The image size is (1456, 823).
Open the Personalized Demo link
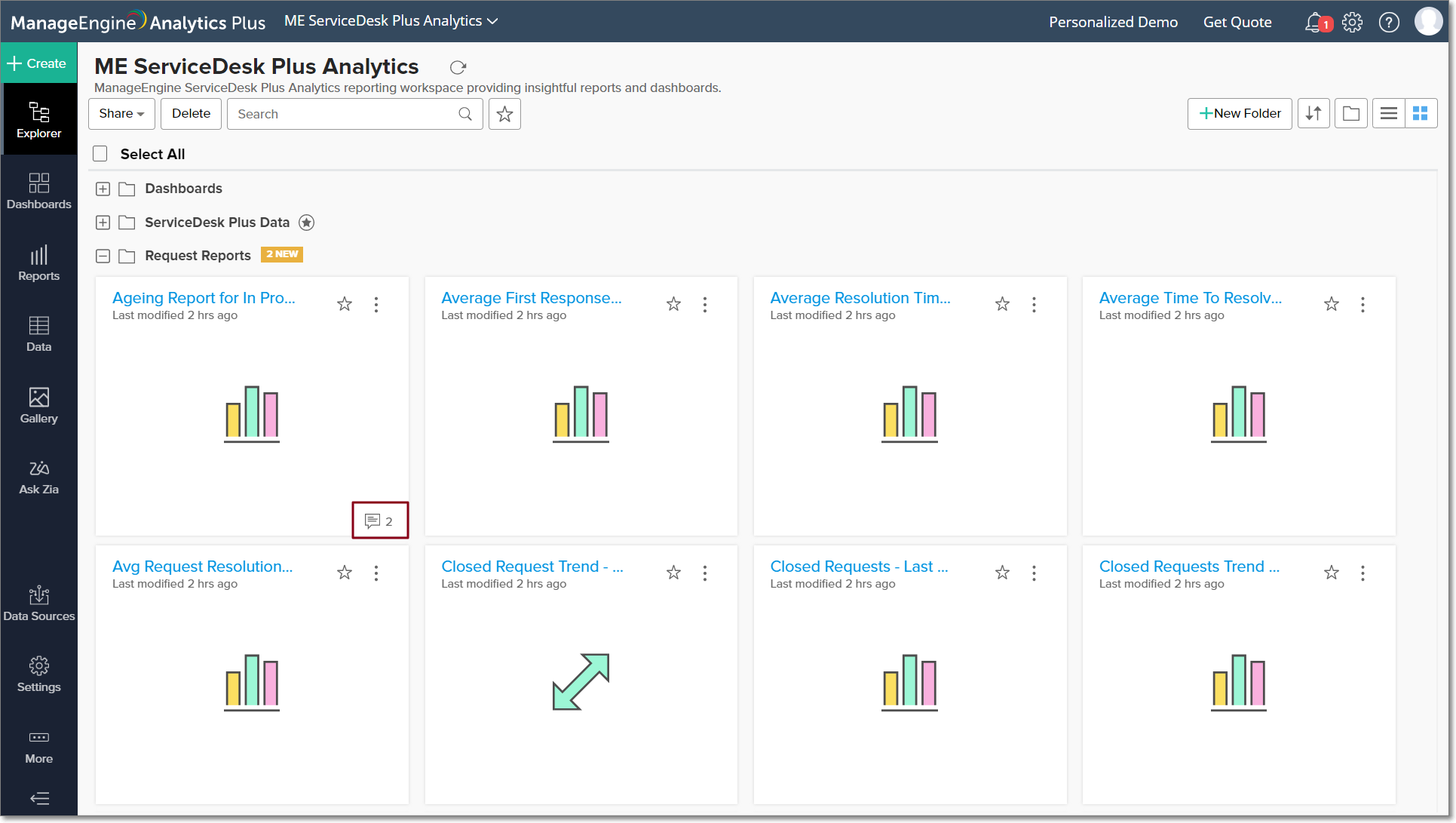pyautogui.click(x=1113, y=23)
